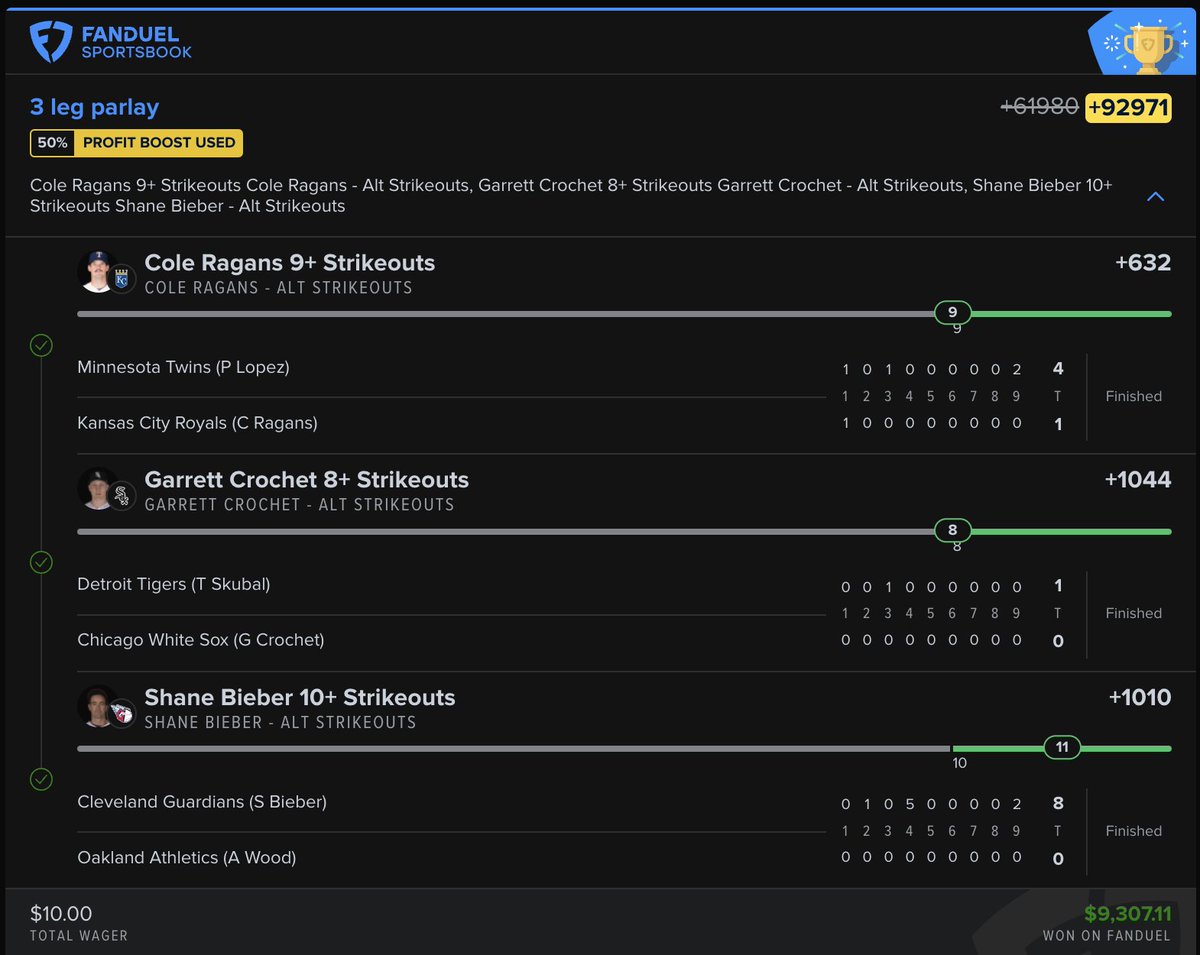
Task: Click the $9,307.11 winnings amount
Action: point(1127,914)
